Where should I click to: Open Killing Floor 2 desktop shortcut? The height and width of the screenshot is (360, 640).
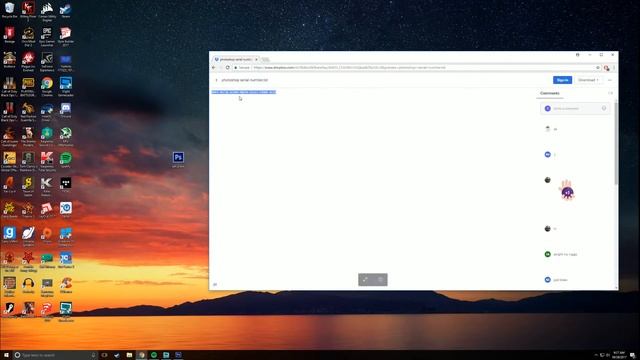(28, 10)
